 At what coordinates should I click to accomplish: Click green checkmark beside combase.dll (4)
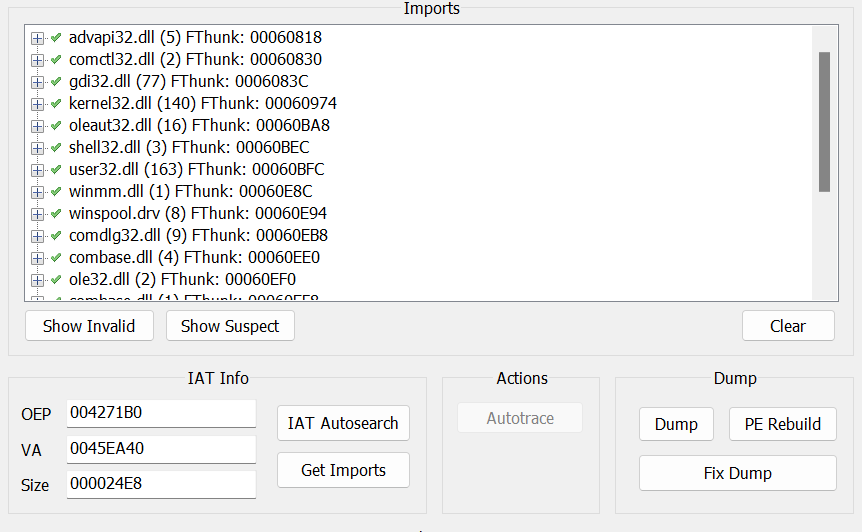[56, 257]
